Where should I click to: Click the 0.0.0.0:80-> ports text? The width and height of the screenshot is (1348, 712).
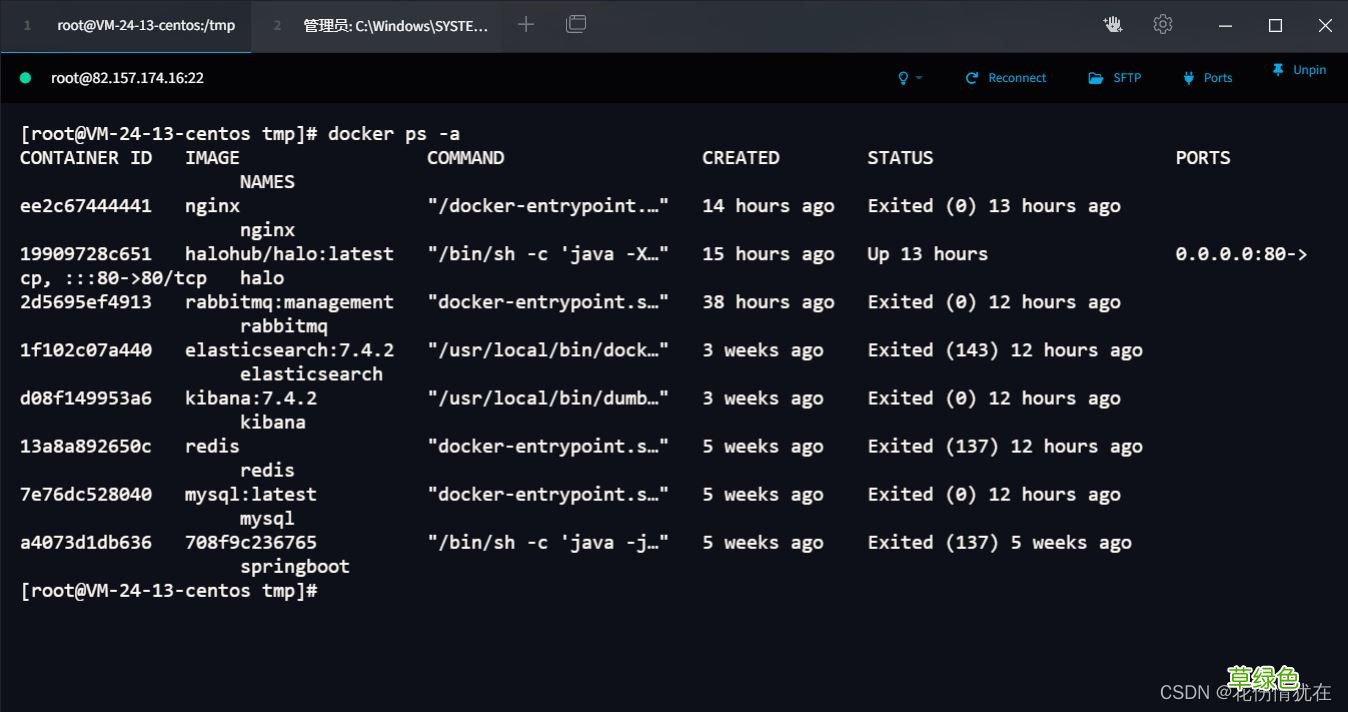pos(1241,254)
